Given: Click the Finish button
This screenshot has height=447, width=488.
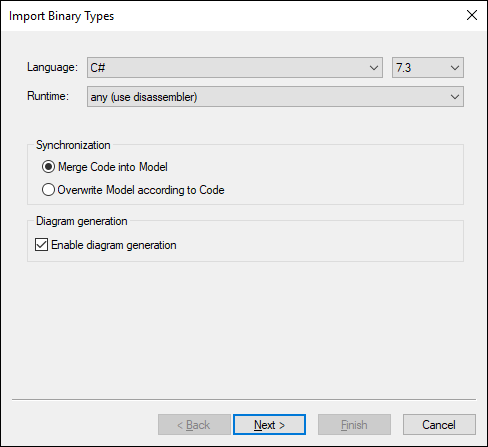Looking at the screenshot, I should (354, 425).
